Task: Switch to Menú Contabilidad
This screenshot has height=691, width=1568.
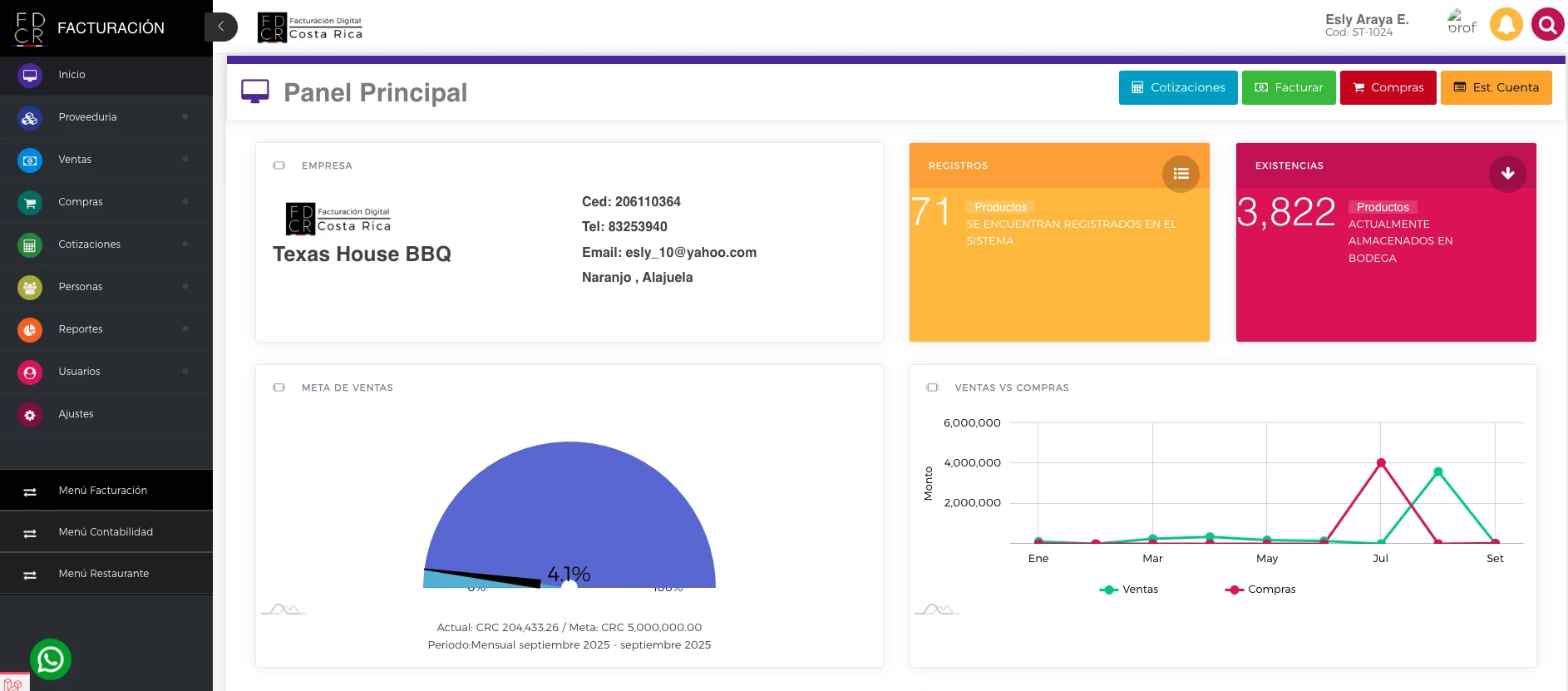Action: 106,532
